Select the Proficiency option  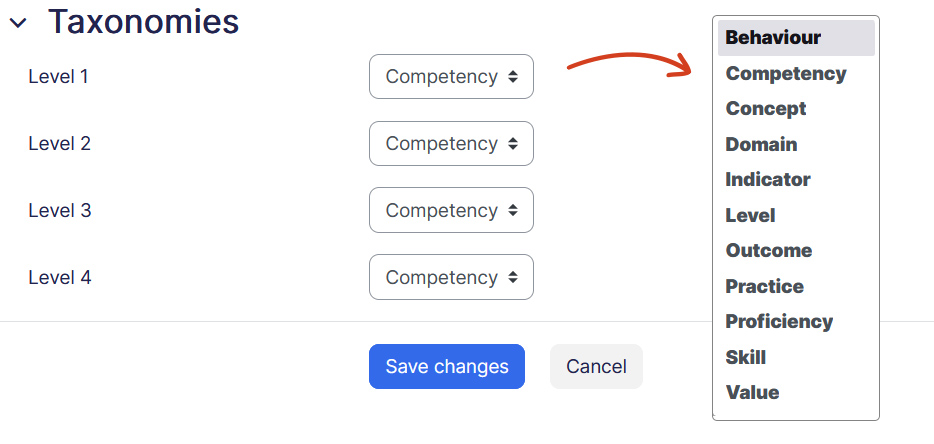click(x=779, y=322)
